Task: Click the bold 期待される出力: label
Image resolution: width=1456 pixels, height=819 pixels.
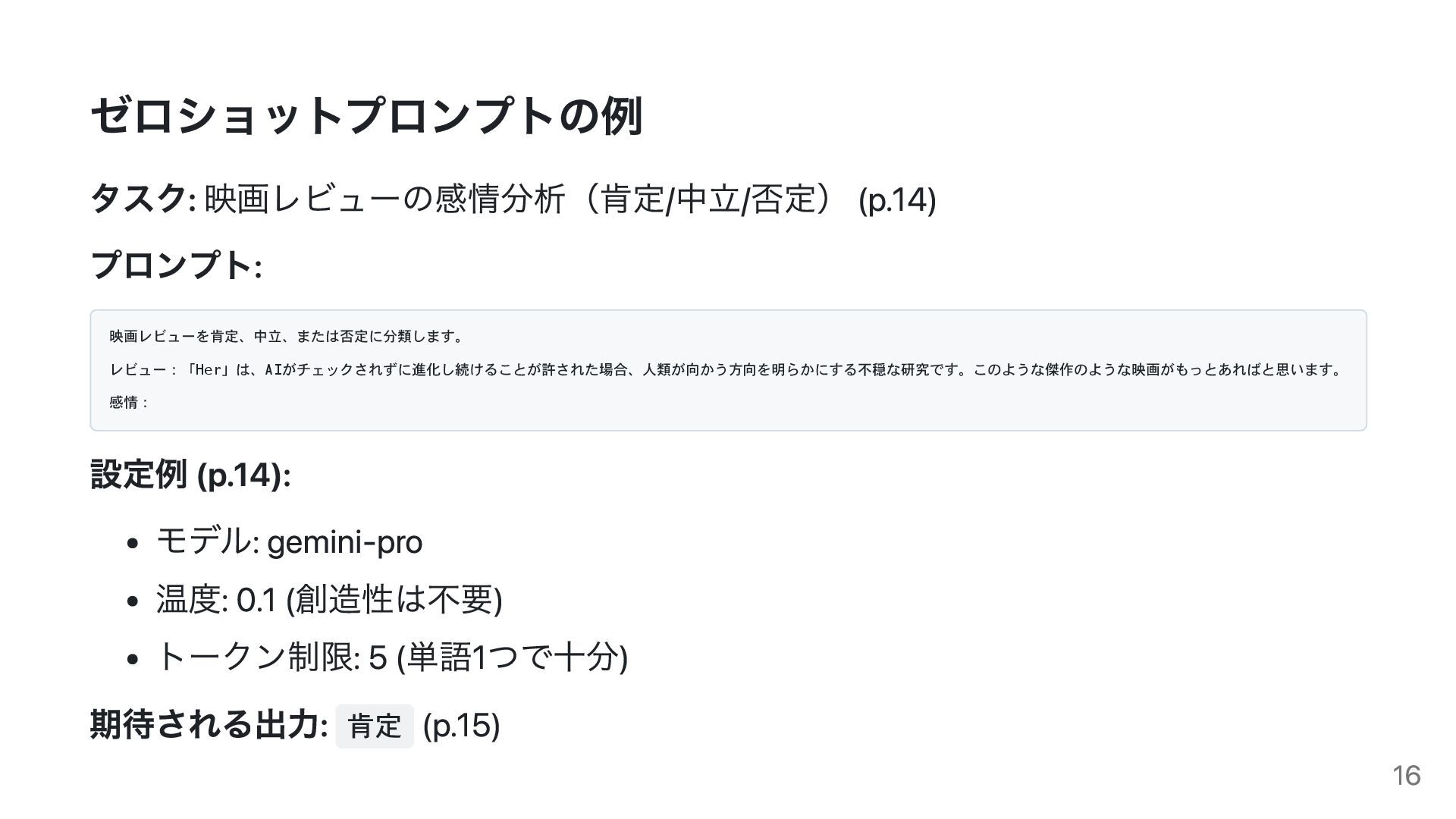Action: click(x=209, y=725)
